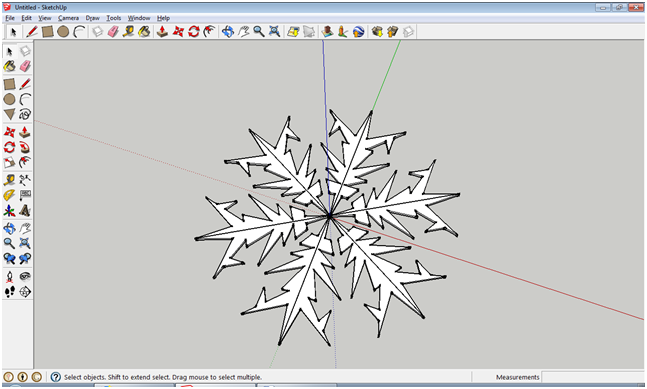
Task: Select the Section Plane tool
Action: [25, 292]
